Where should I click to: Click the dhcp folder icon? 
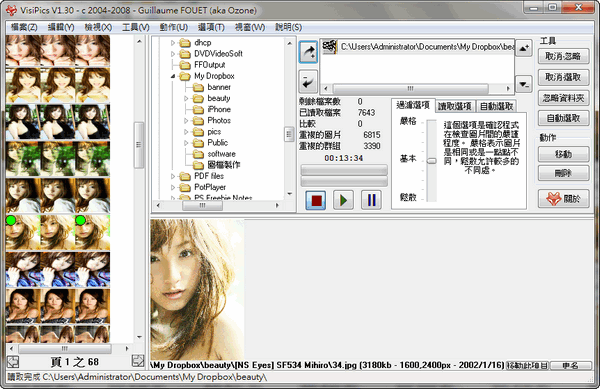point(185,42)
